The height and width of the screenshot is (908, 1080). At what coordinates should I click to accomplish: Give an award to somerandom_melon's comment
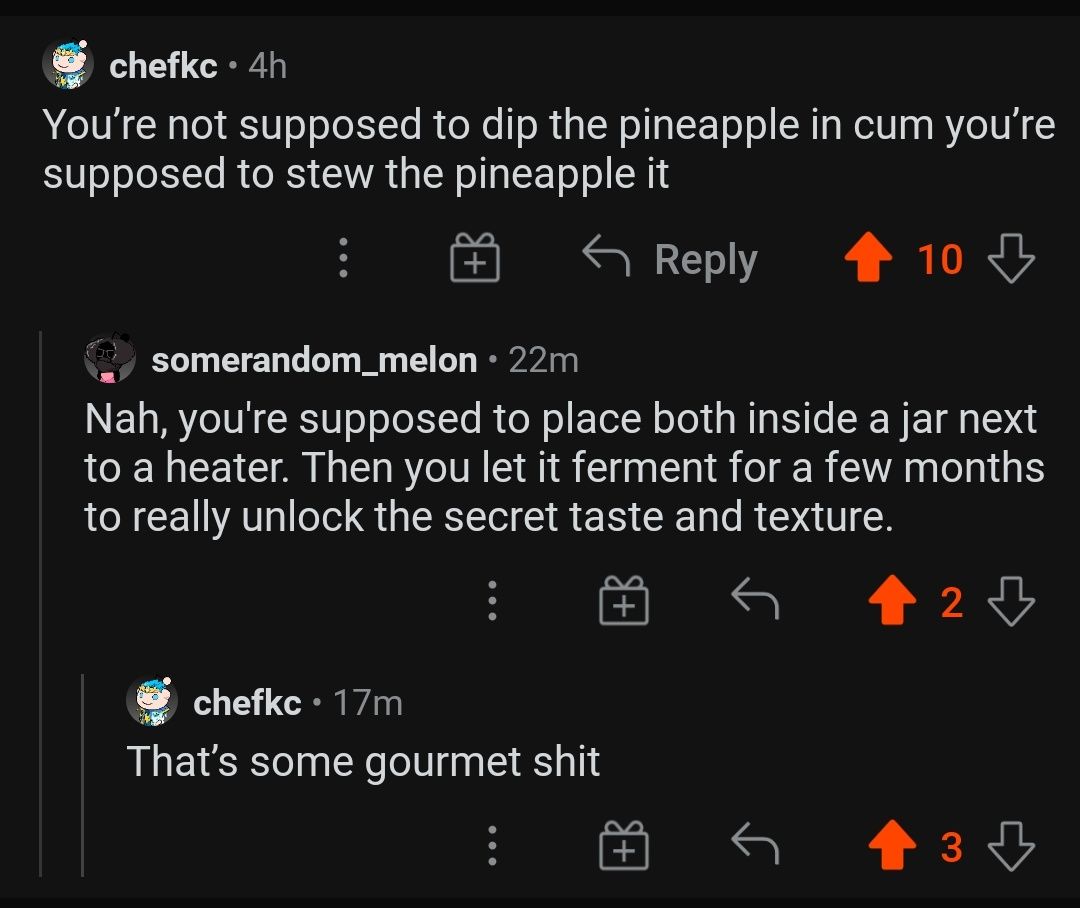tap(622, 601)
